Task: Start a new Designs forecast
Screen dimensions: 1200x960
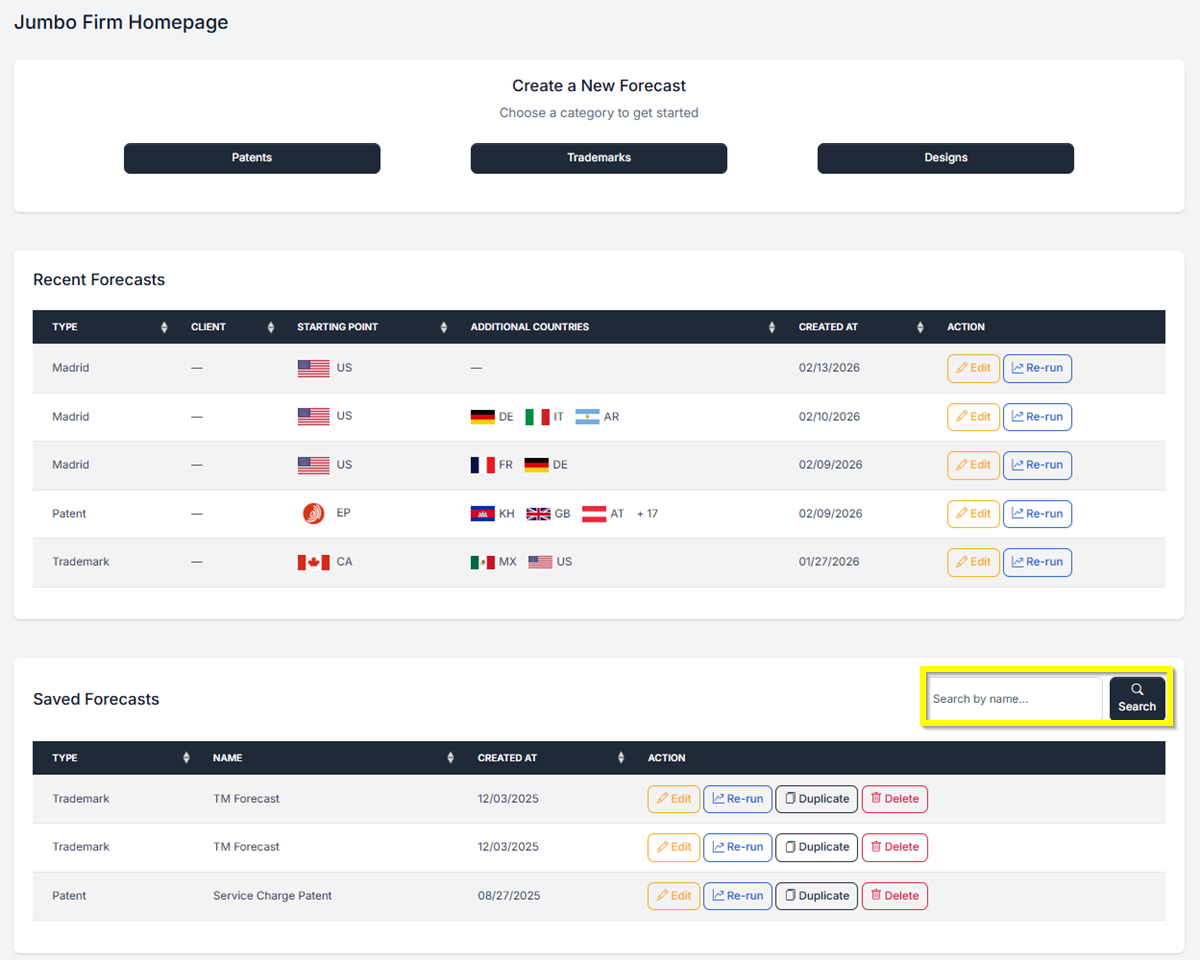Action: 945,158
